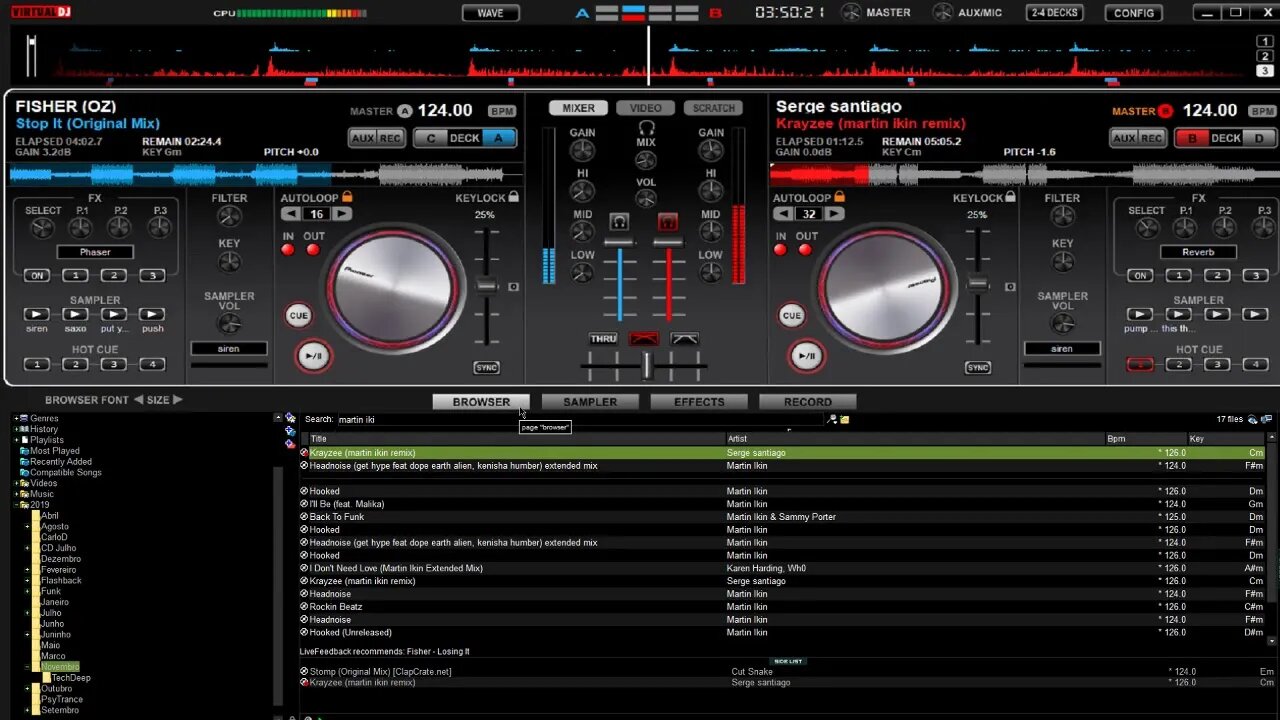This screenshot has width=1280, height=720.
Task: Click the master headphone MIX knob
Action: pyautogui.click(x=646, y=160)
